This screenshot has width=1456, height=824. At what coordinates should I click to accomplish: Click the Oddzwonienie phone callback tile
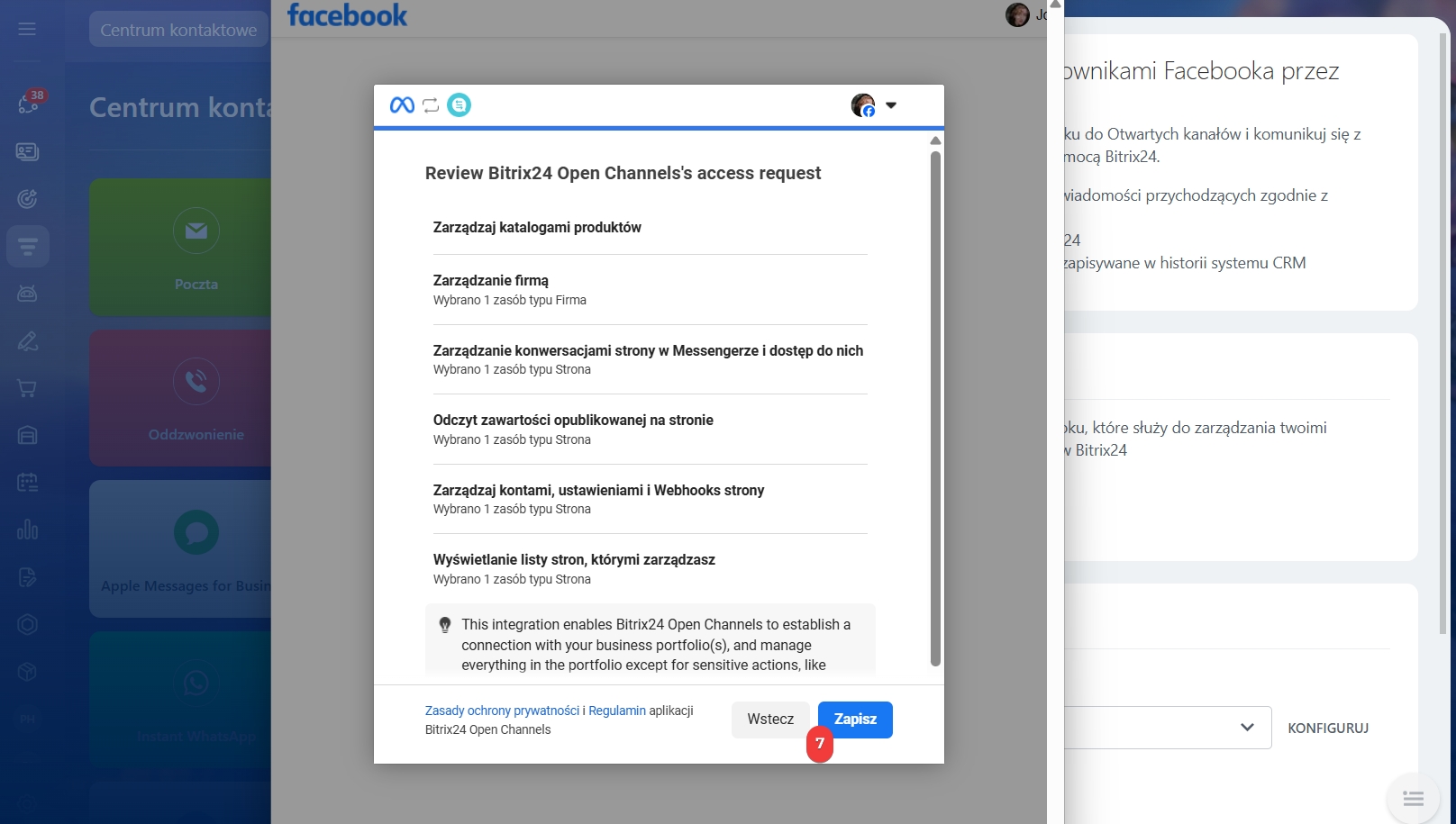180,398
